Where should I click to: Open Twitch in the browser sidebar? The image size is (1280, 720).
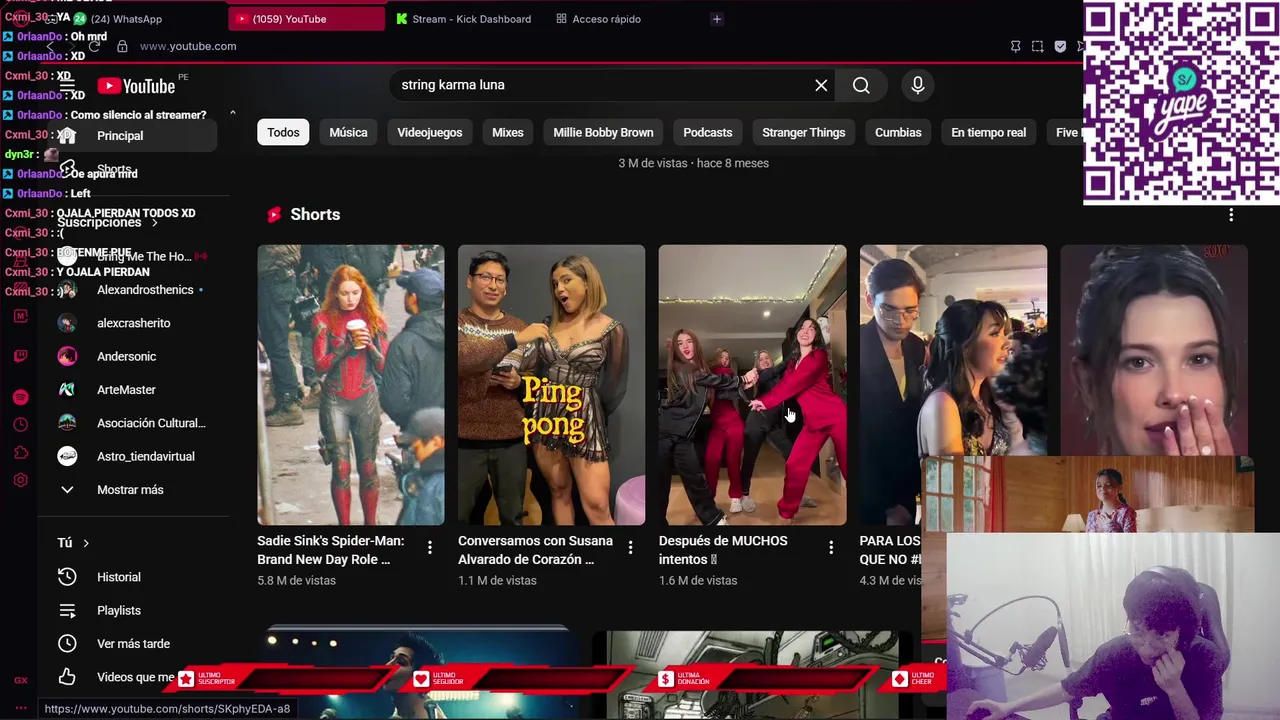21,356
